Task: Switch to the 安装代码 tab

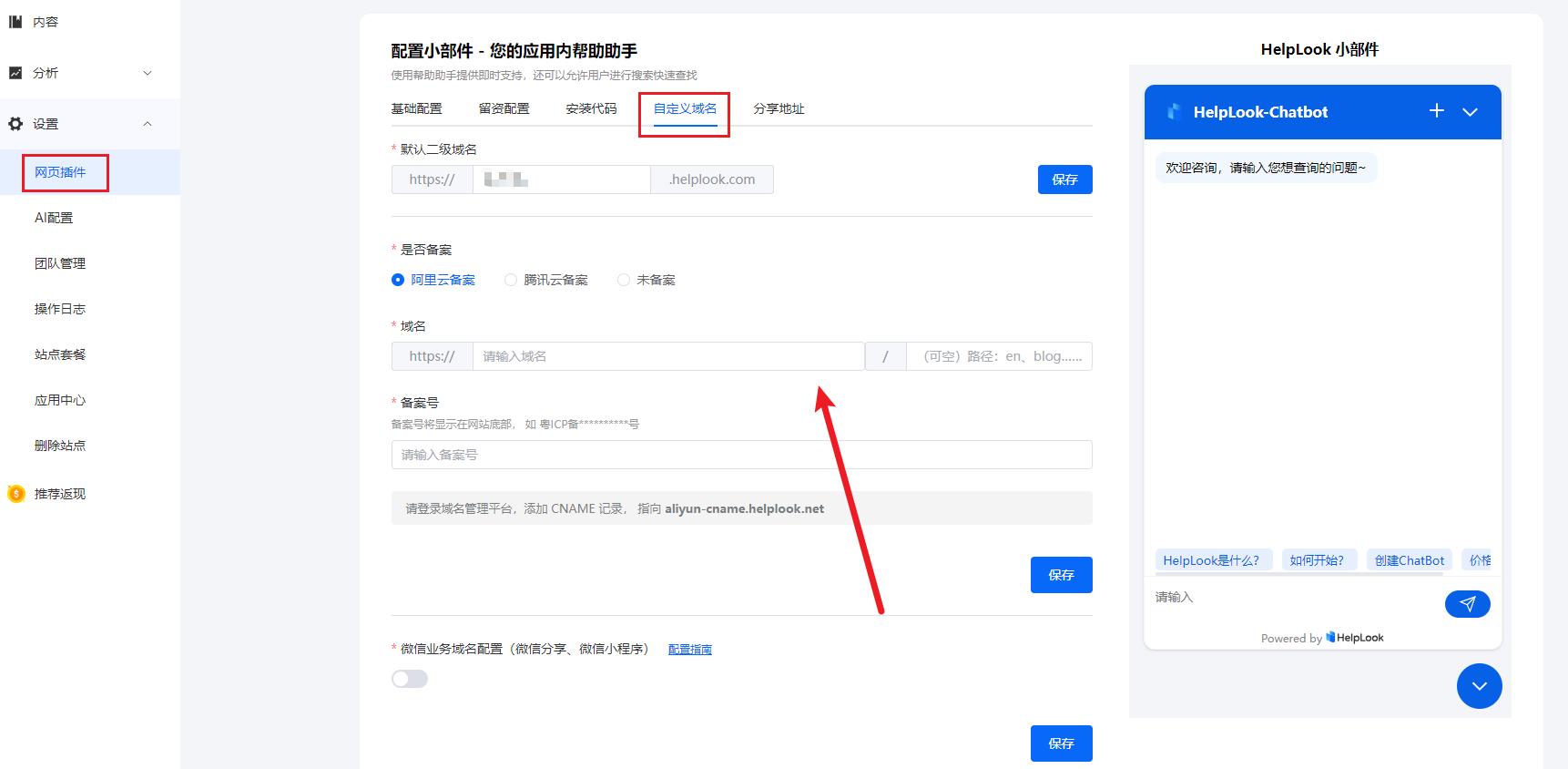Action: click(x=591, y=108)
